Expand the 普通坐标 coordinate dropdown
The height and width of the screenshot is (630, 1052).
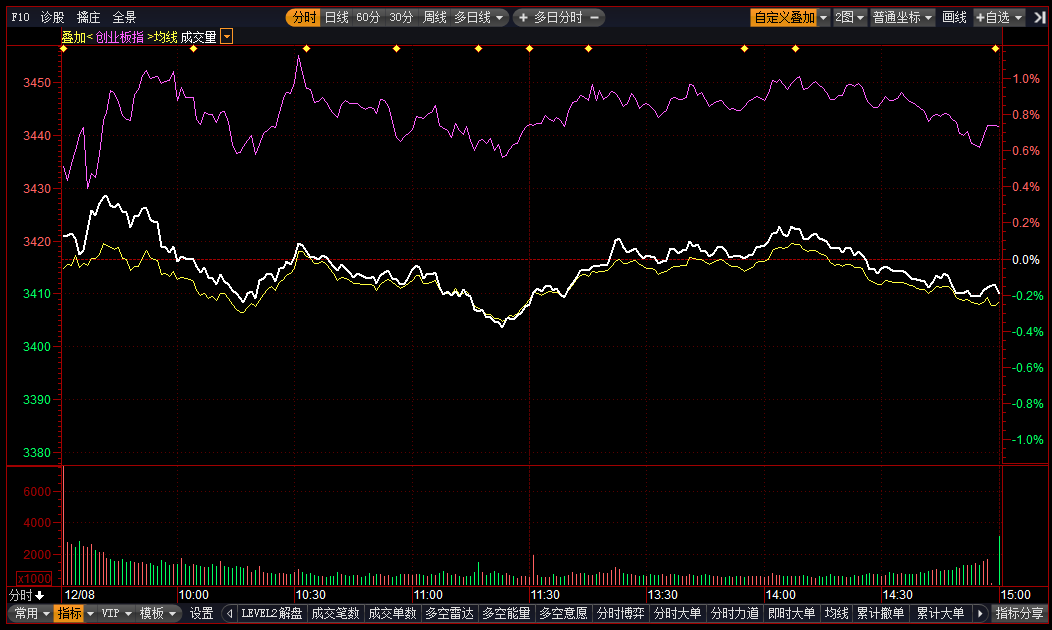pos(902,18)
